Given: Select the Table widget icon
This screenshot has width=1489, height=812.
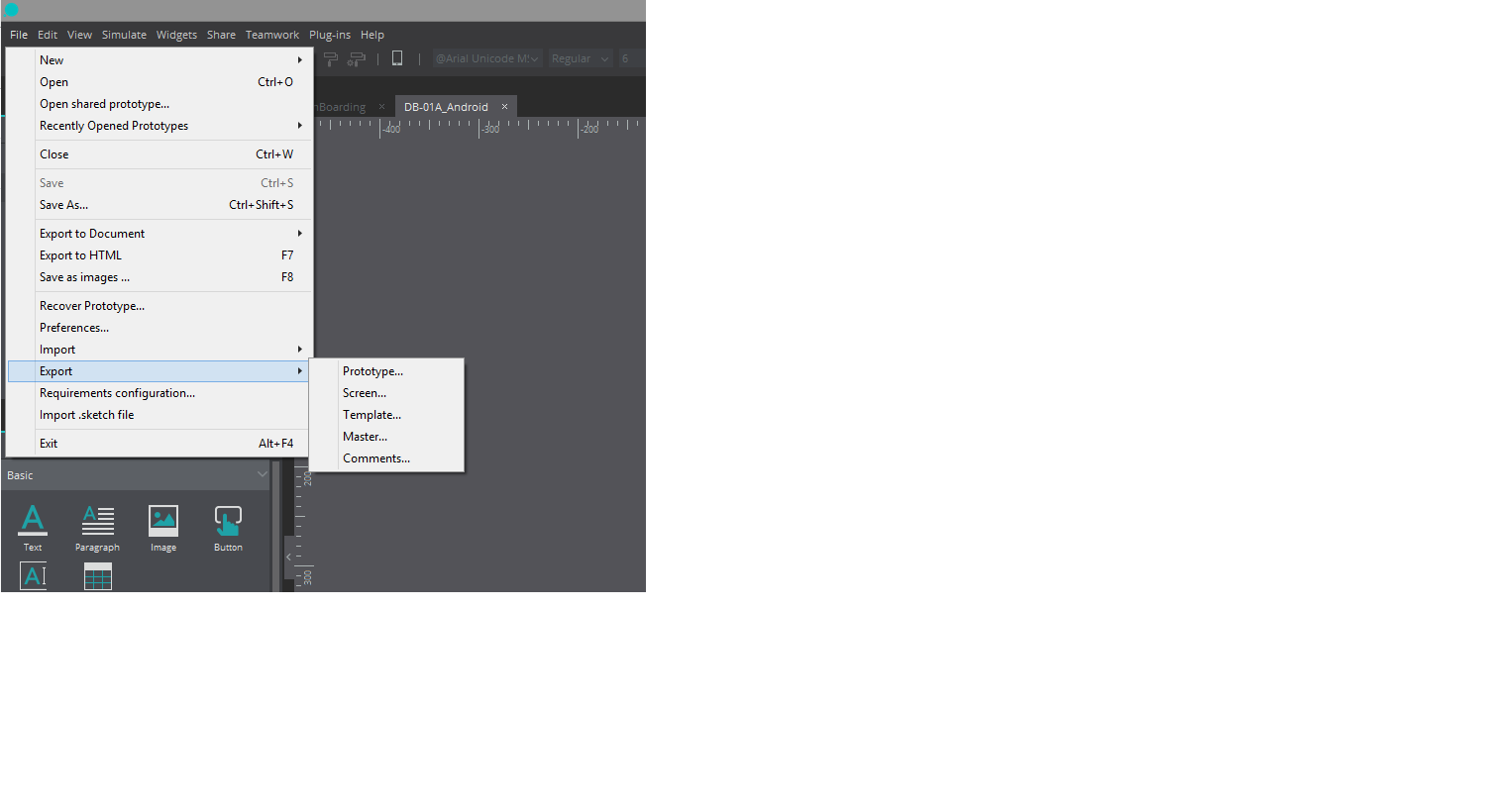Looking at the screenshot, I should [x=98, y=576].
